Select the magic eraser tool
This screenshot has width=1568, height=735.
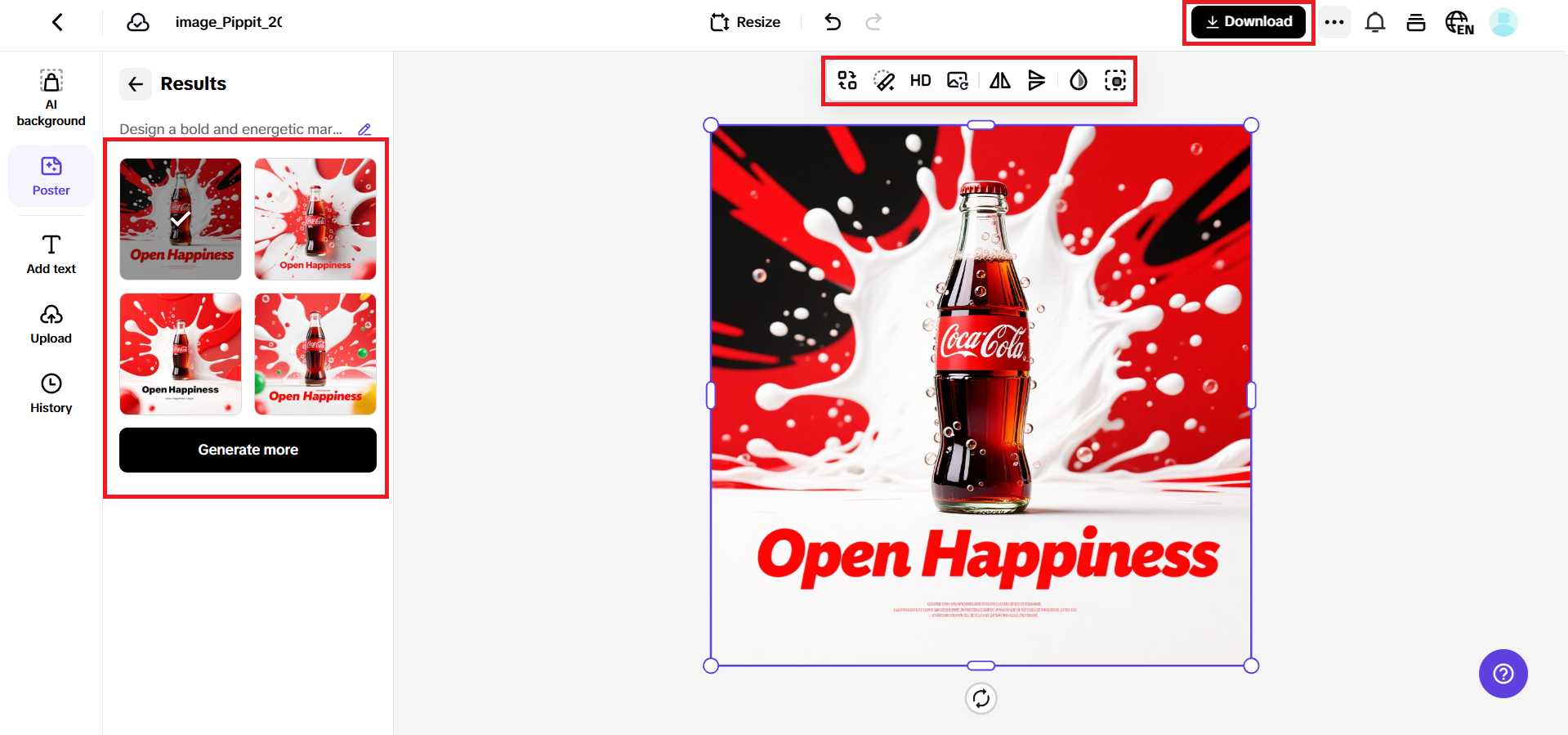884,80
